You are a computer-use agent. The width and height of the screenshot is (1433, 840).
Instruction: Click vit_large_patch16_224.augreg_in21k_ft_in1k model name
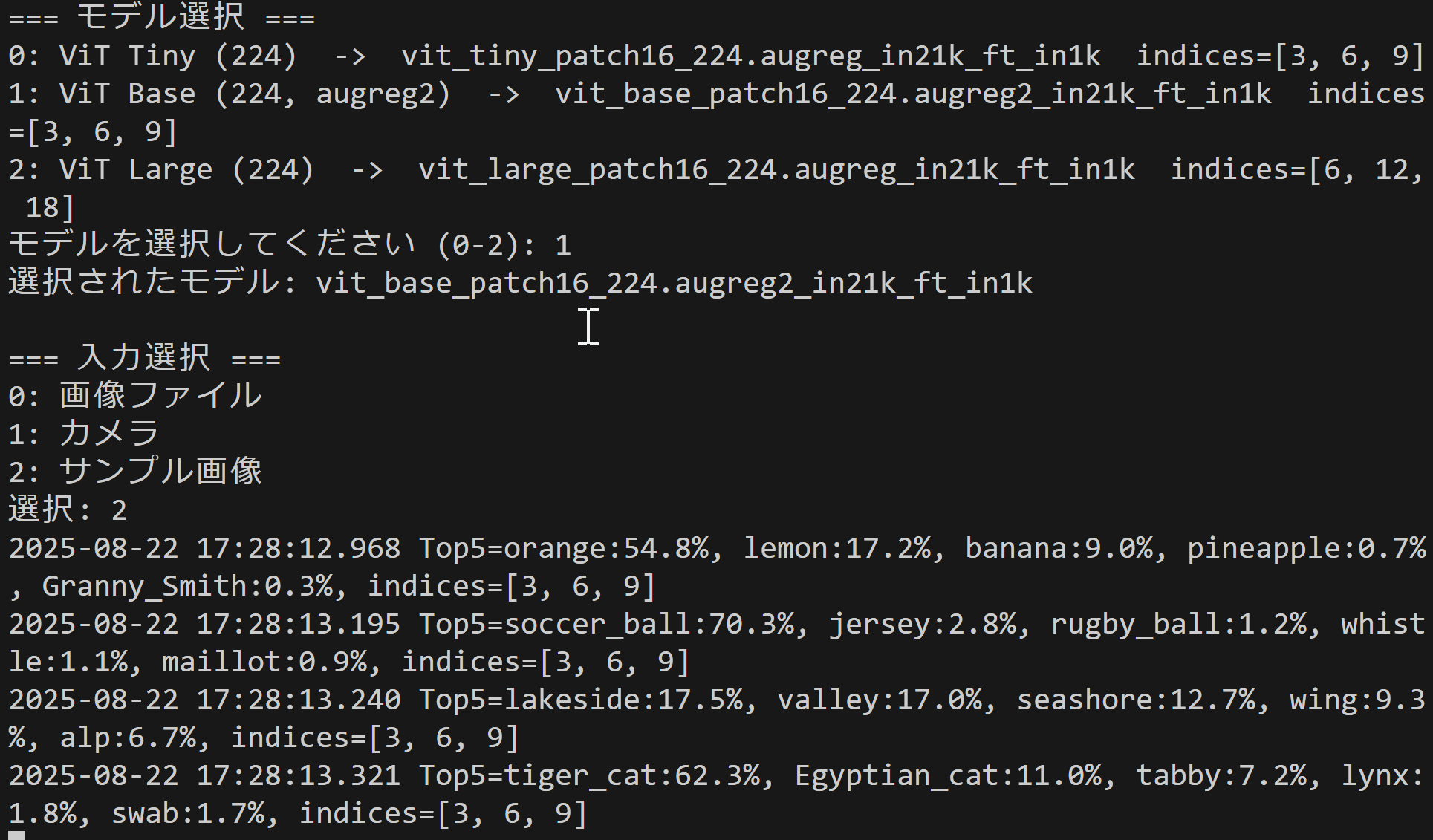777,170
